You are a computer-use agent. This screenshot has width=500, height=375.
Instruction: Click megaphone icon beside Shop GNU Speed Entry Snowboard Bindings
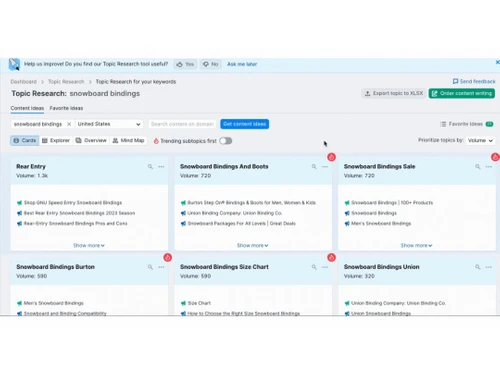point(19,203)
